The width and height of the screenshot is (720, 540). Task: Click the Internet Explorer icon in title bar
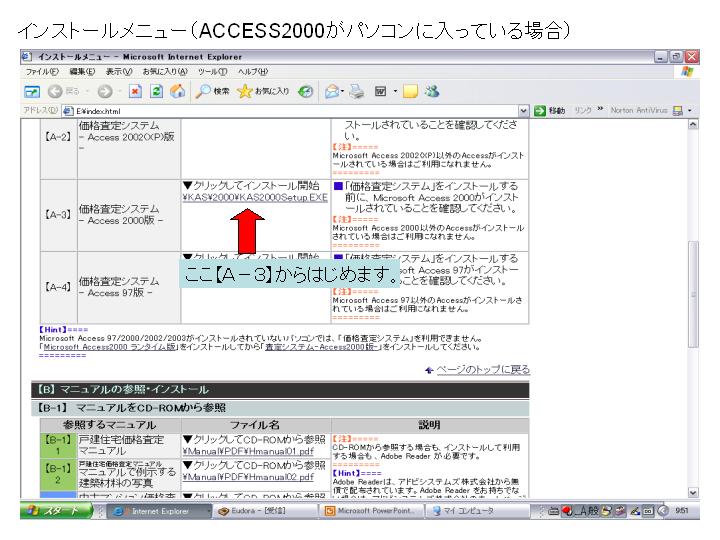coord(27,56)
